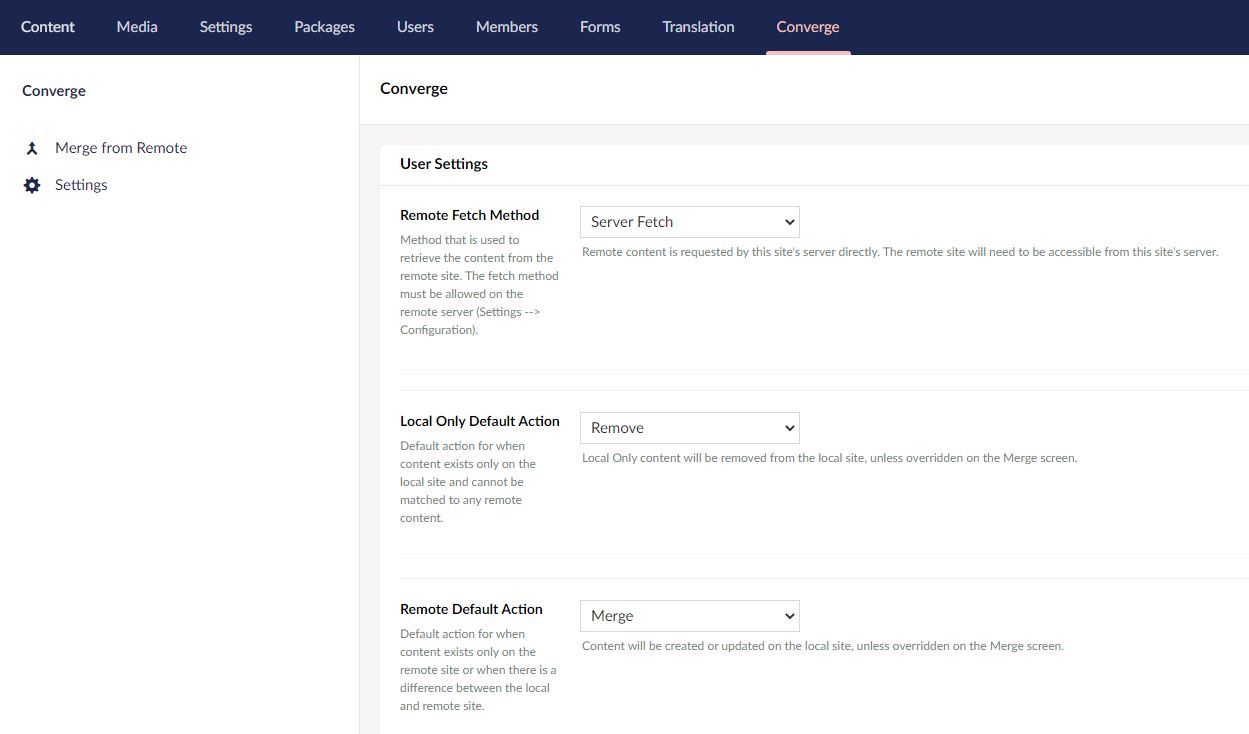Click the Remote Default Action description paragraph

coord(478,670)
